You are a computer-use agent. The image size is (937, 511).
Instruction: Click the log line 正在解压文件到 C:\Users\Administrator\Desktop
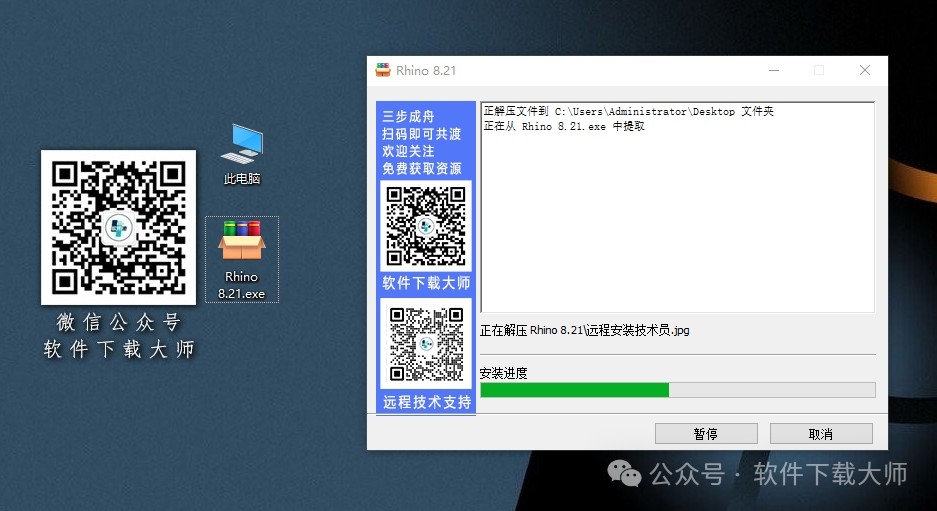point(628,112)
